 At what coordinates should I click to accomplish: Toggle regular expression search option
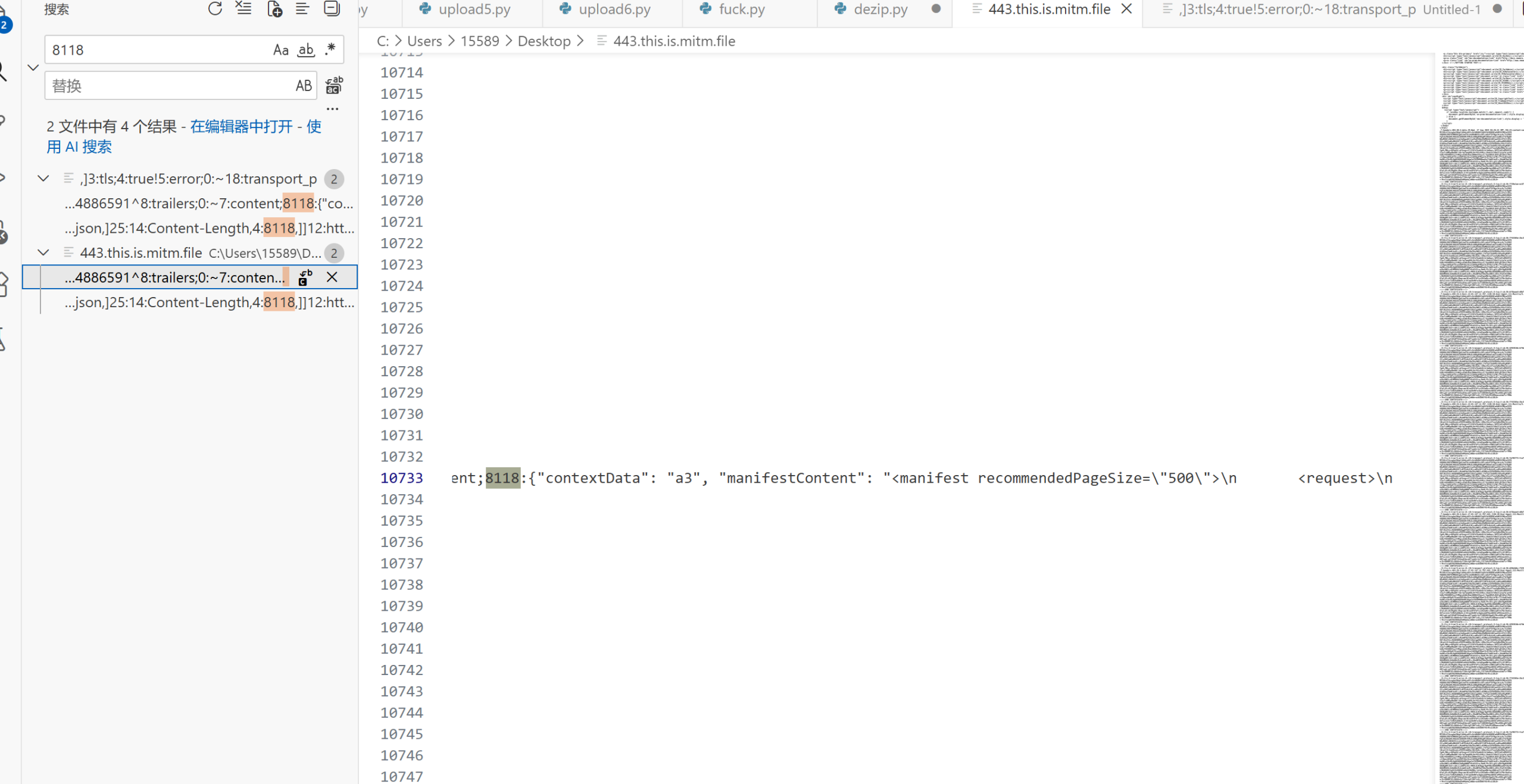[x=330, y=50]
